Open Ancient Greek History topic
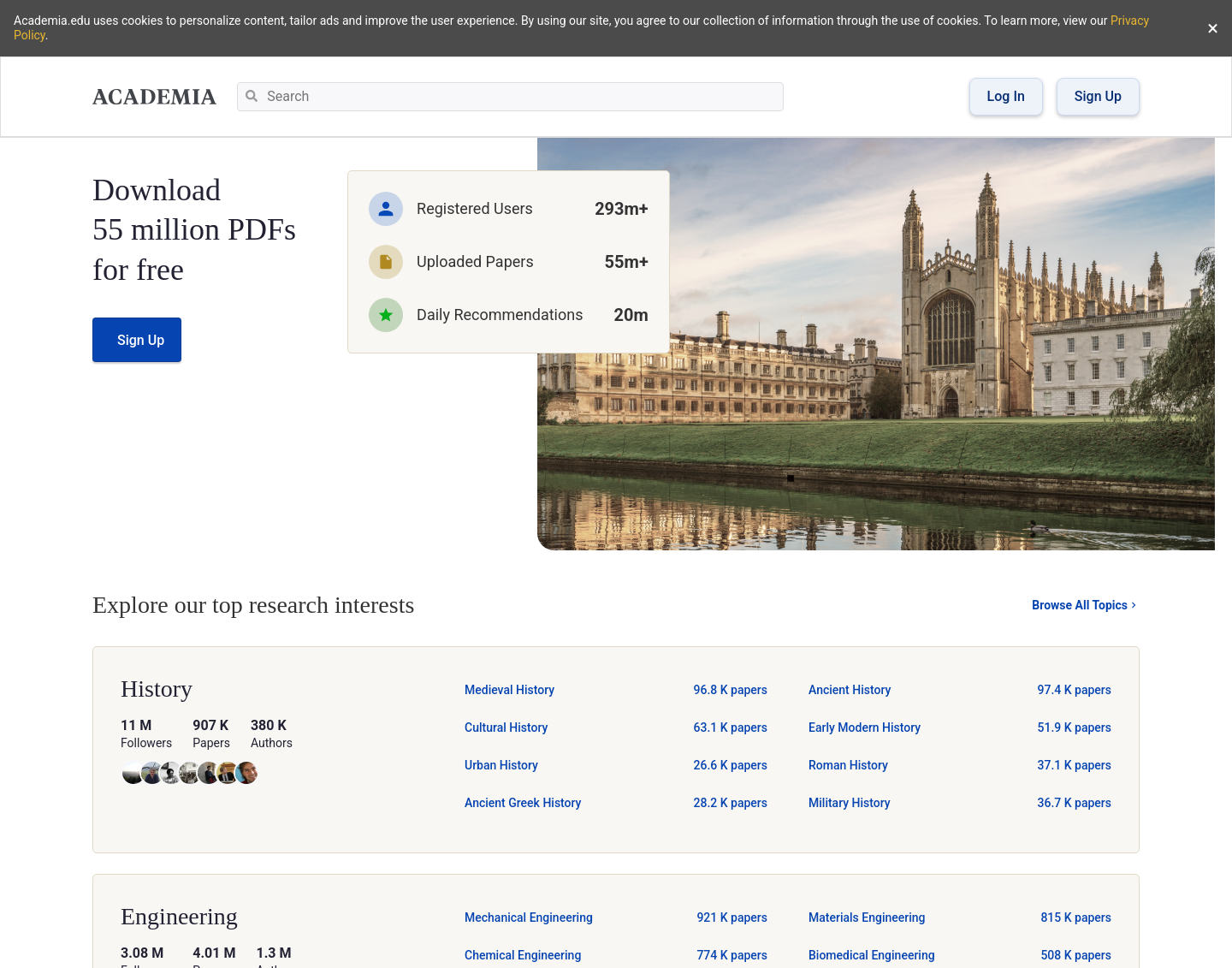 tap(523, 803)
